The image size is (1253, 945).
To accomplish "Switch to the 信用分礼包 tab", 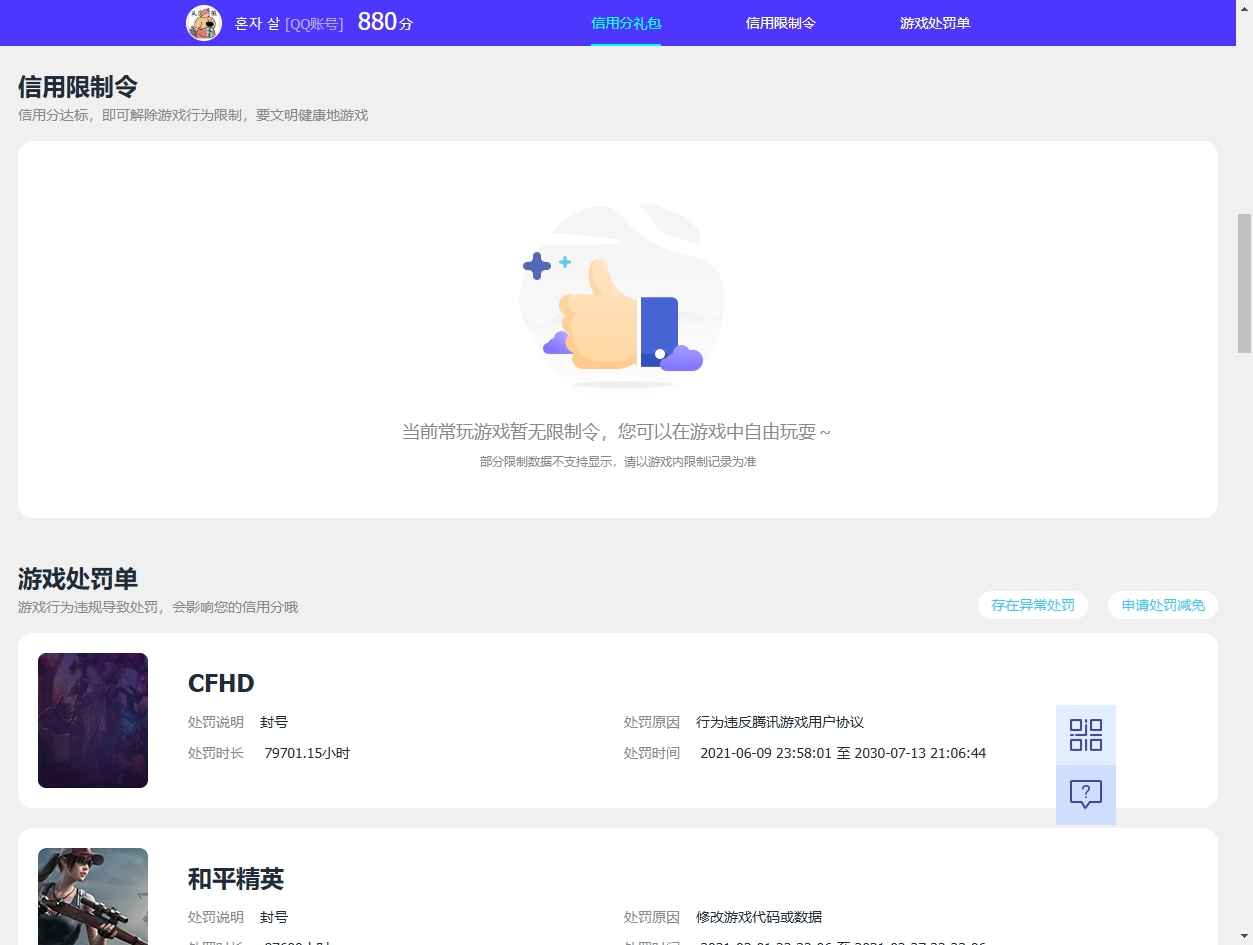I will [626, 23].
